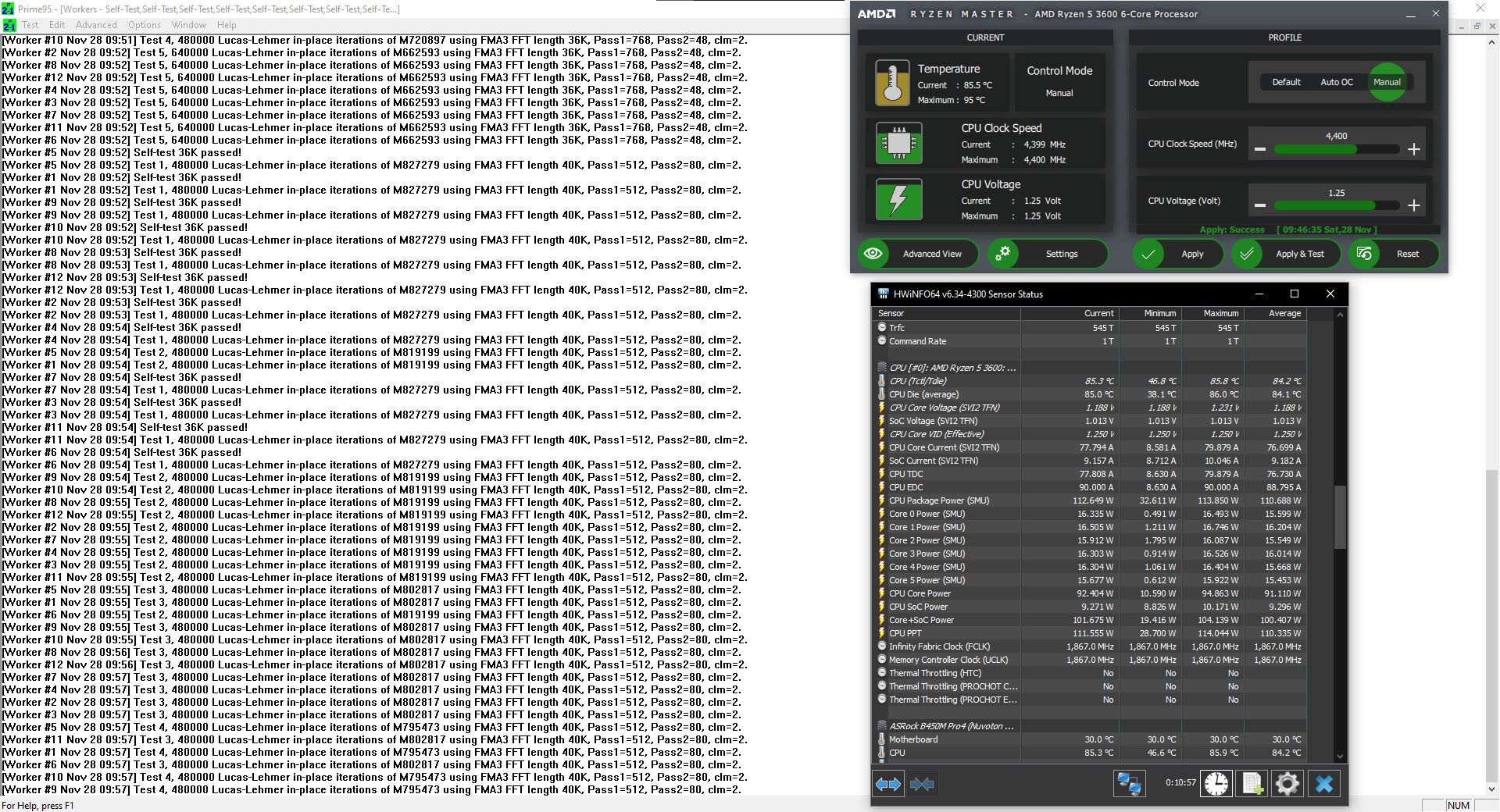
Task: Open the Advanced menu in Prime95
Action: (96, 25)
